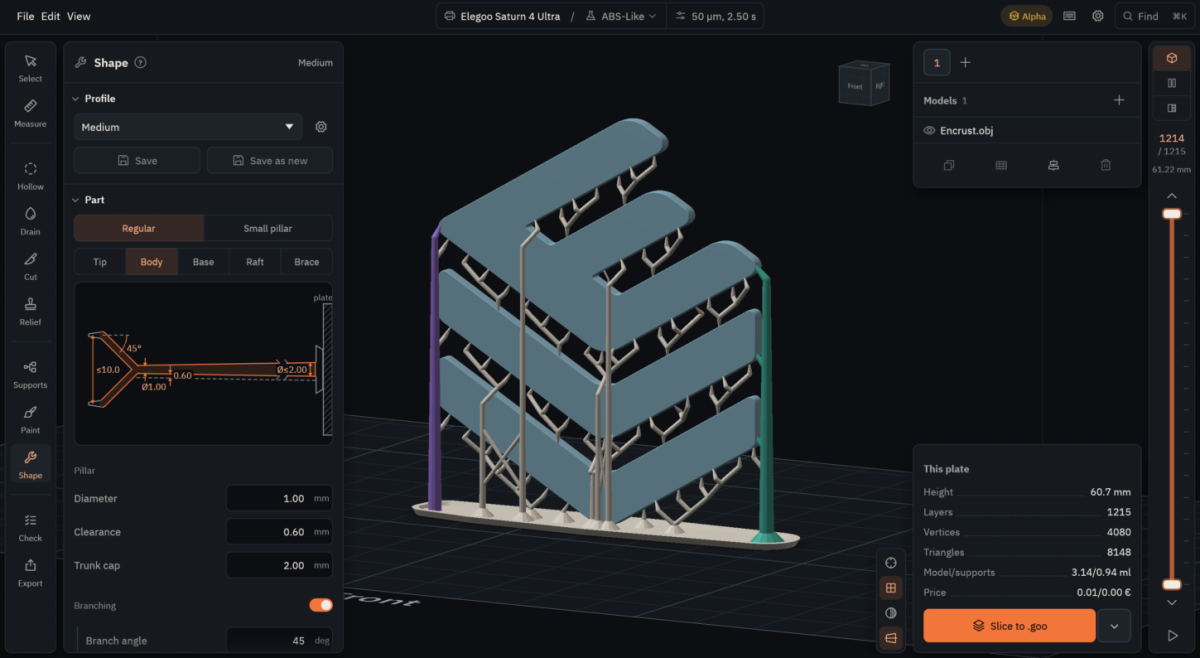Add a model with the Models plus icon
The height and width of the screenshot is (658, 1200).
point(1119,100)
